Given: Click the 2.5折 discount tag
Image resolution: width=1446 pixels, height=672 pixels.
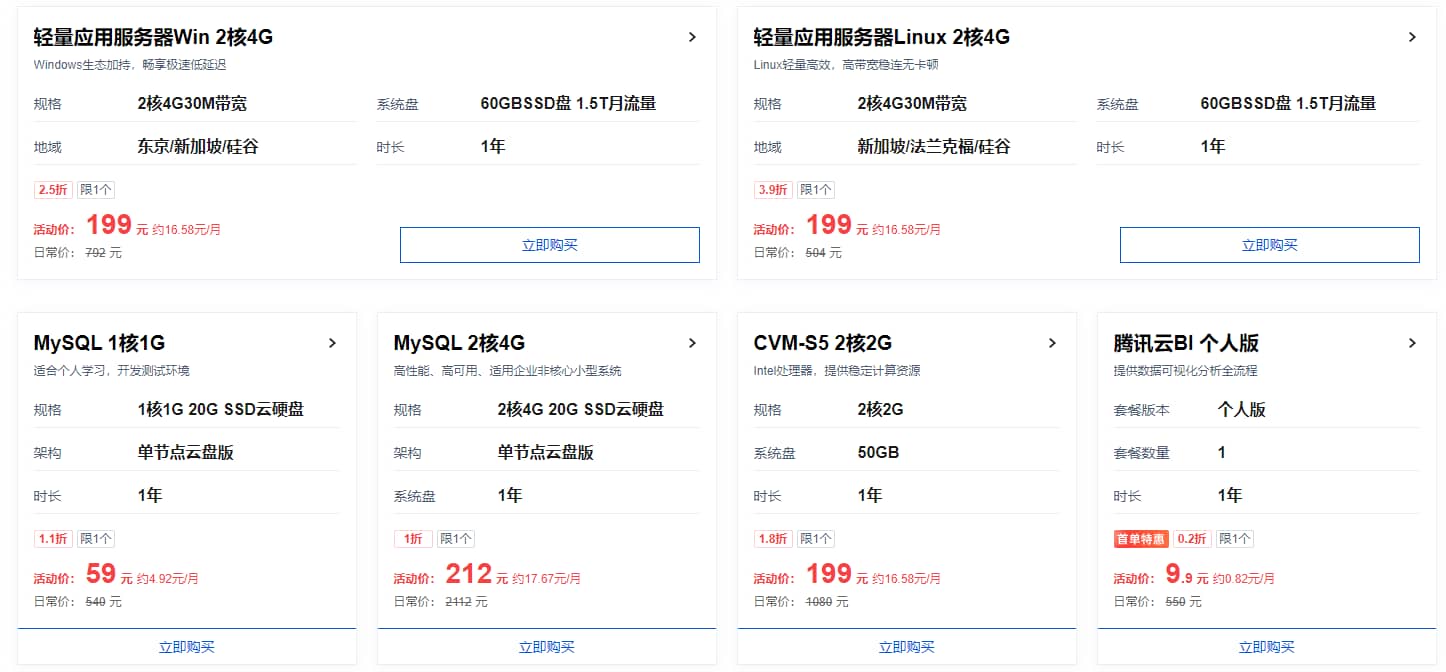Looking at the screenshot, I should coord(53,190).
